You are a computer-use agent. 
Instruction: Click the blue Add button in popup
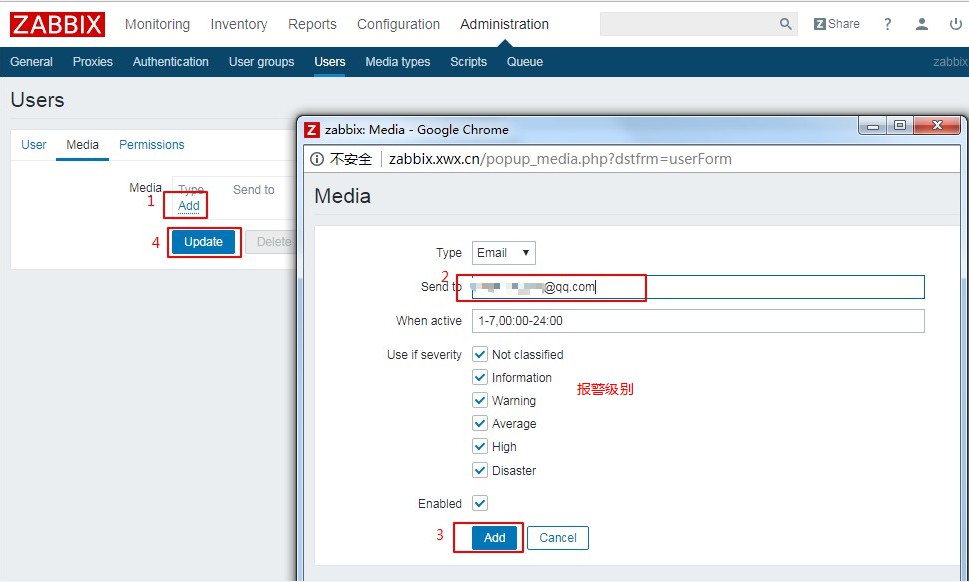494,537
